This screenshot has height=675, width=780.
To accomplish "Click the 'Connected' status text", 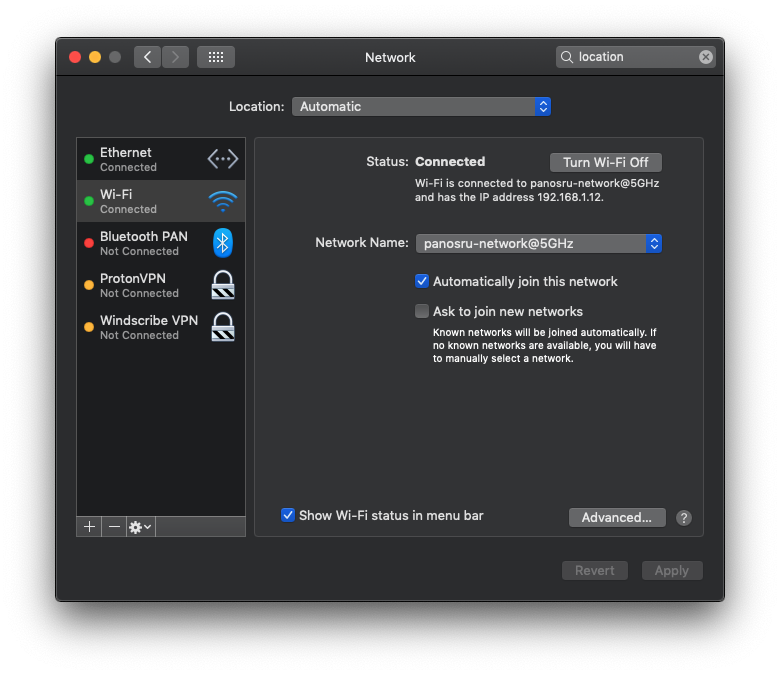I will click(x=450, y=162).
